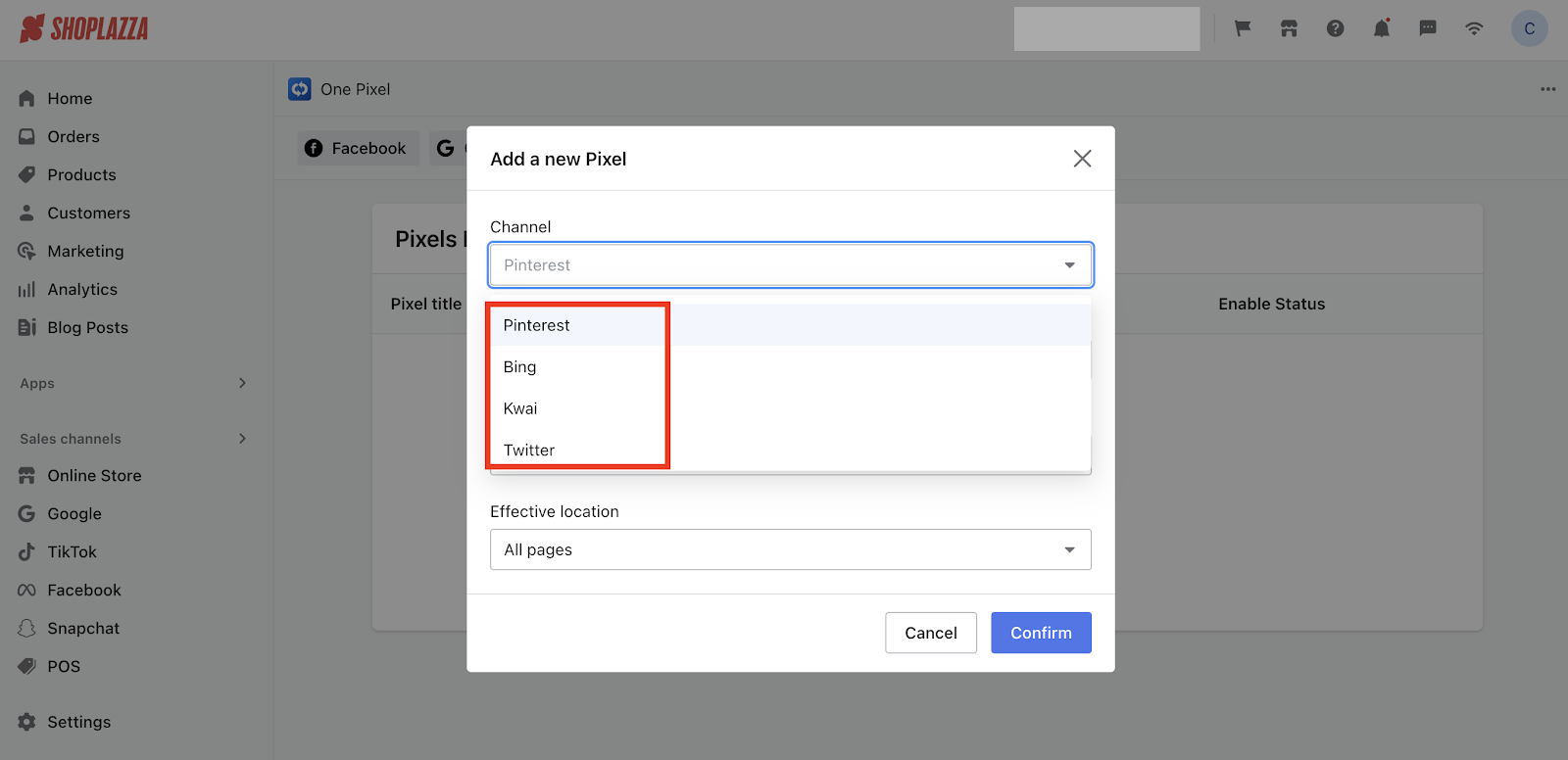Open the three-dot more options menu

click(x=1547, y=89)
